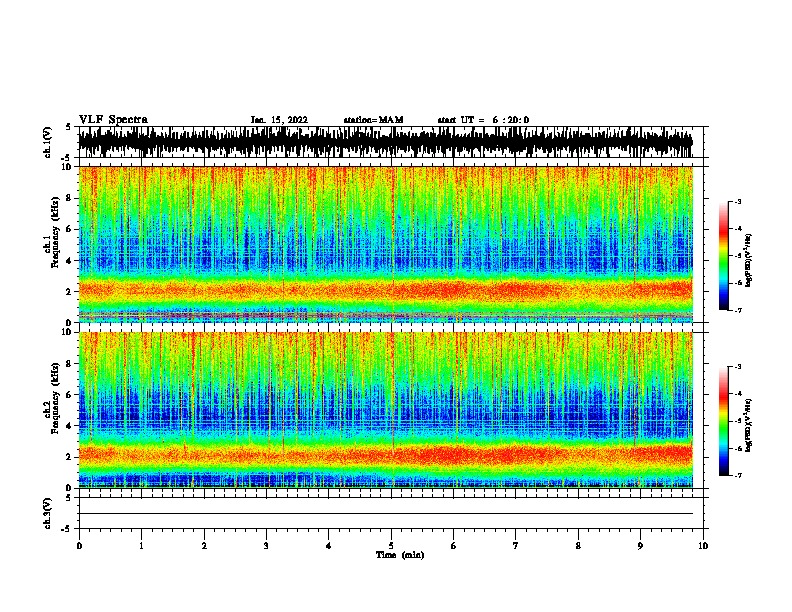The width and height of the screenshot is (792, 612).
Task: Click the "7" tick on the time axis
Action: pos(516,546)
